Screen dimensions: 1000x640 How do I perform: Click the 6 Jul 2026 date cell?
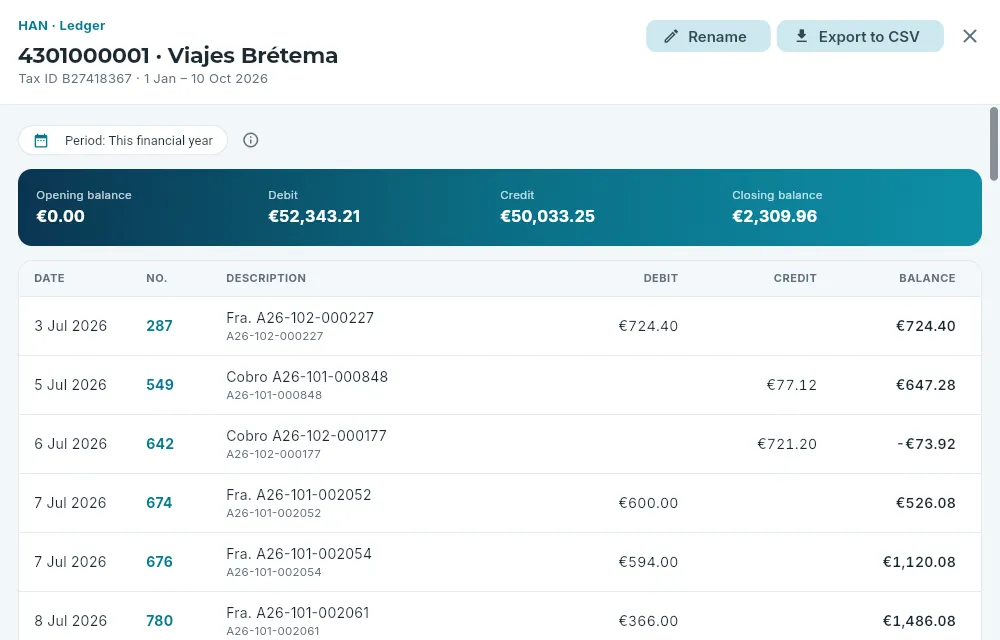[70, 444]
